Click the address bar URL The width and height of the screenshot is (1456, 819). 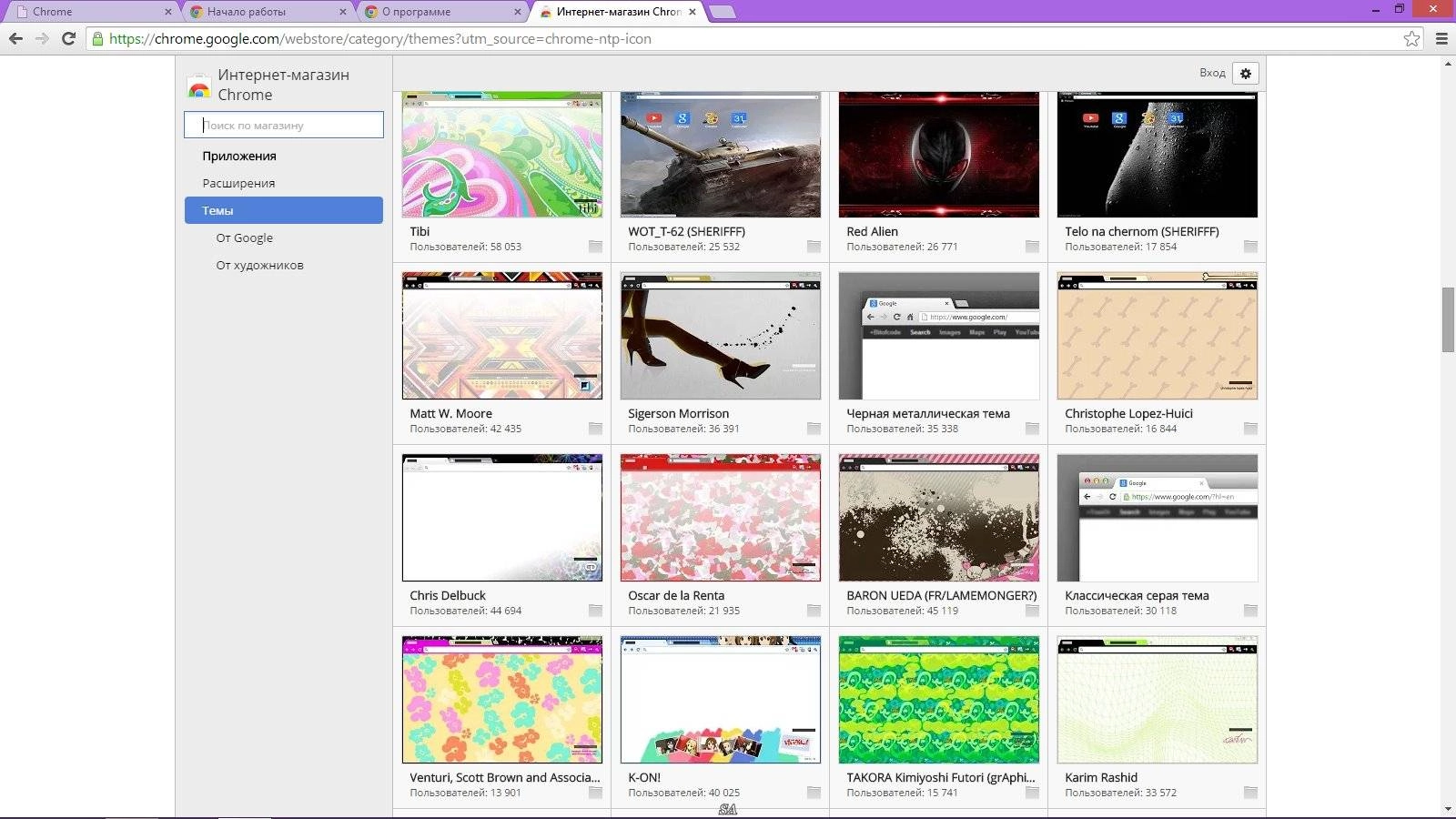coord(379,38)
